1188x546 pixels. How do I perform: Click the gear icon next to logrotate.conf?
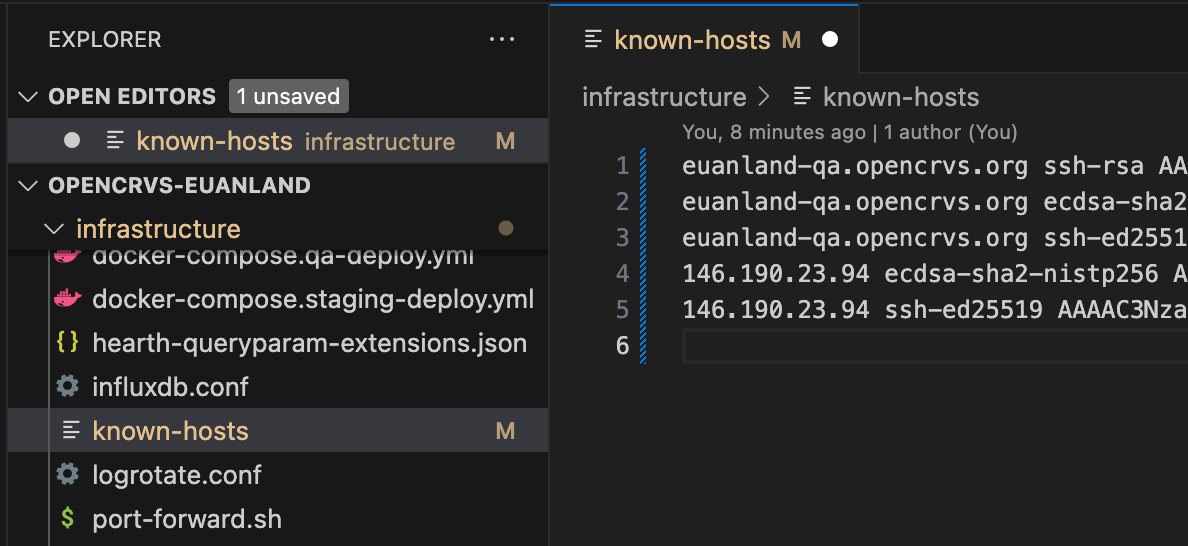67,474
